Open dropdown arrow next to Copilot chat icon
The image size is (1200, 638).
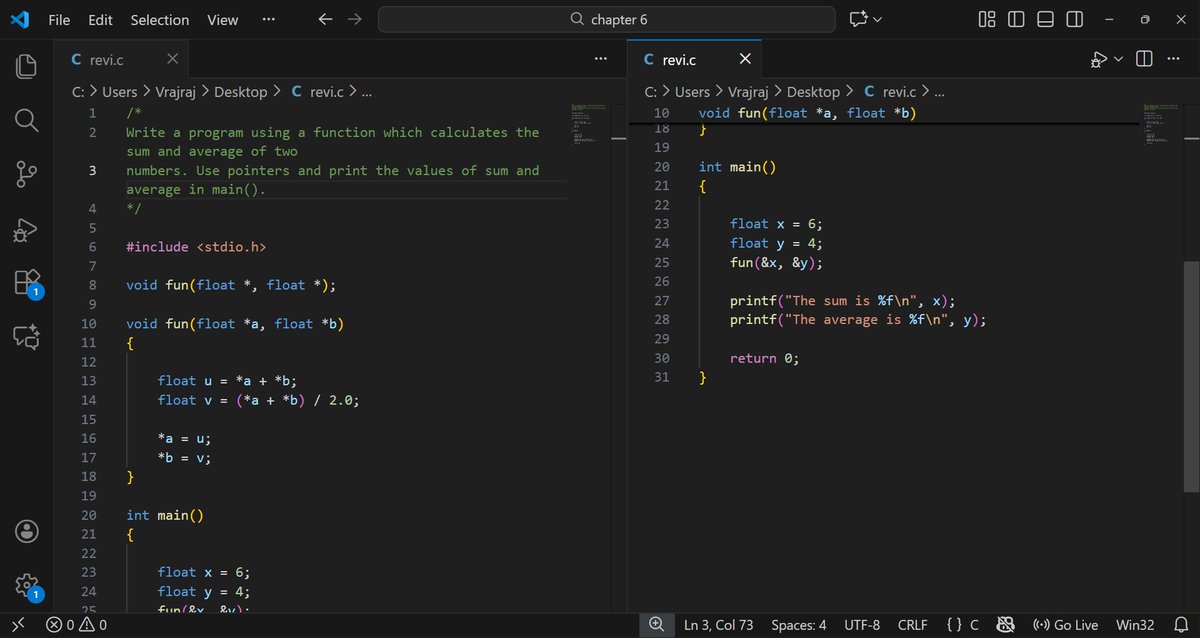click(x=878, y=19)
